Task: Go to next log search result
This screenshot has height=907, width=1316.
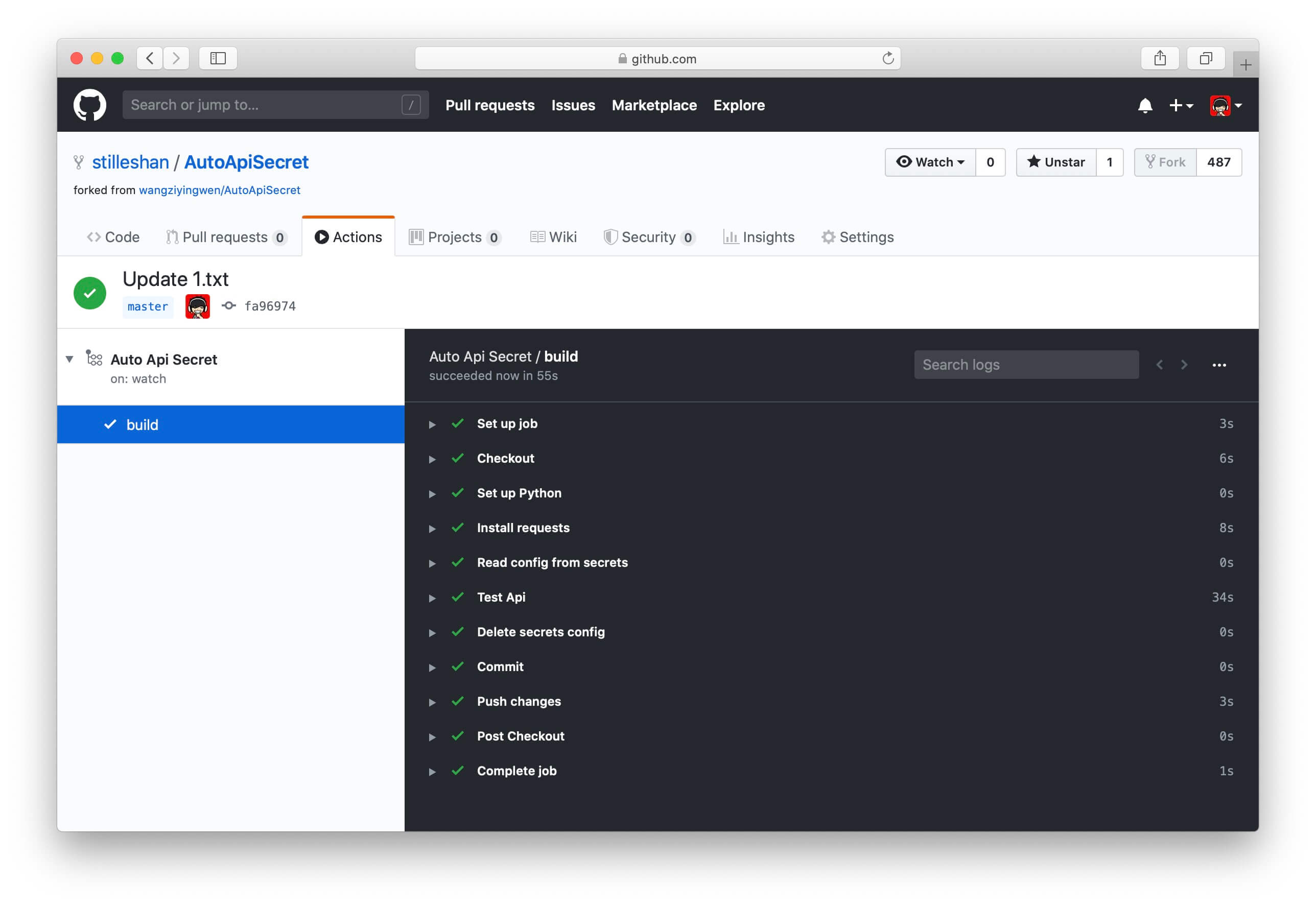Action: click(1184, 365)
